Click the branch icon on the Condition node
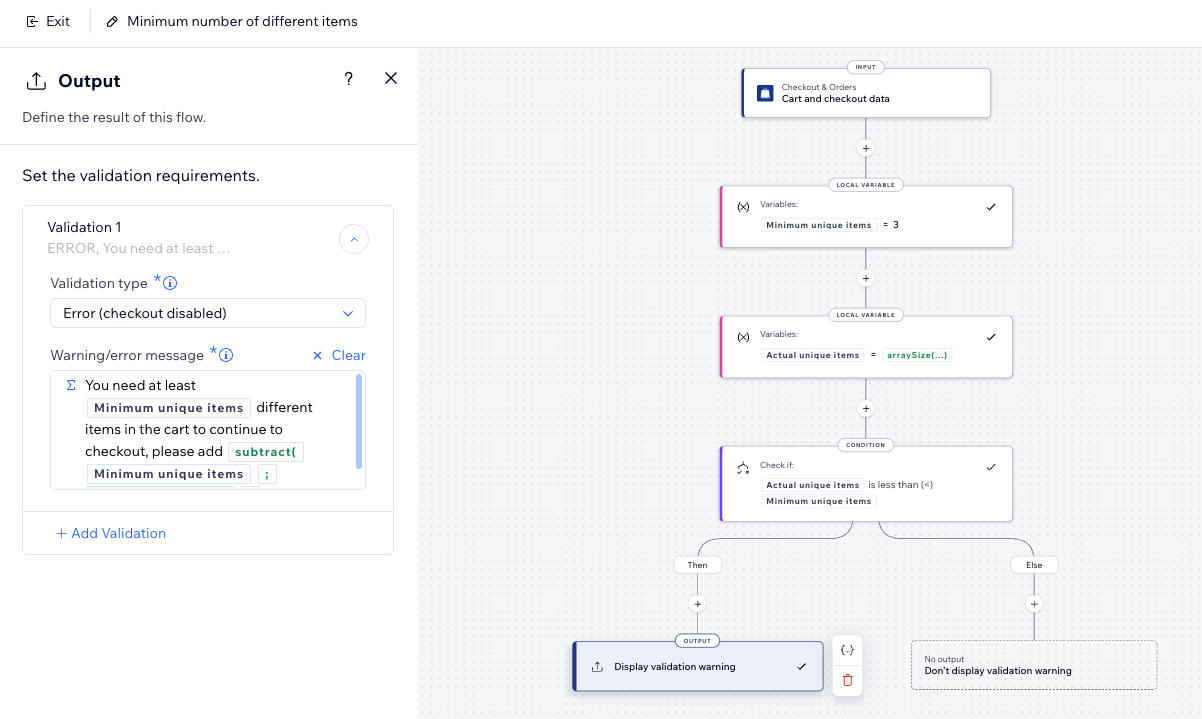 point(742,467)
